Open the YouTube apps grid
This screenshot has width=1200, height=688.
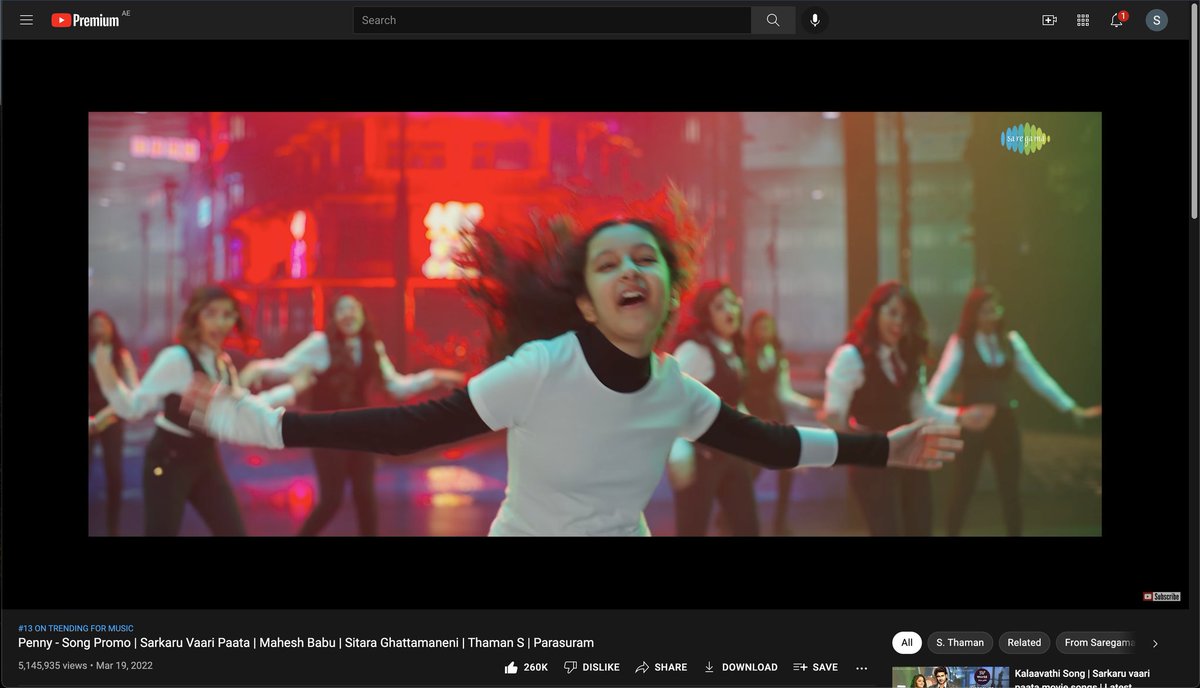(1083, 20)
